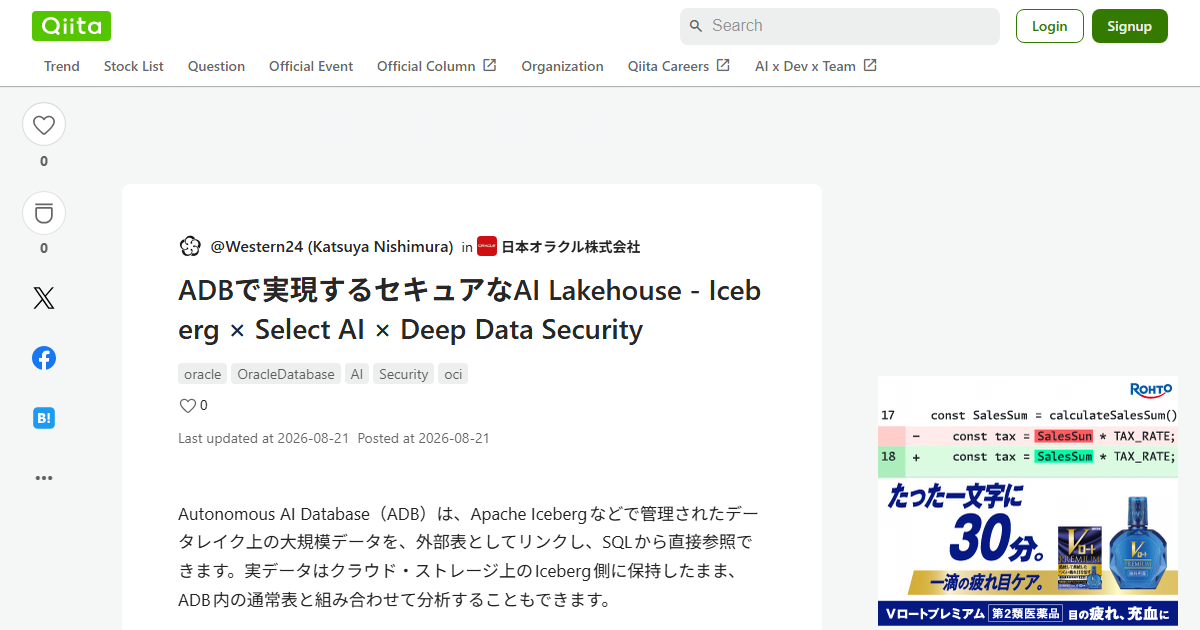
Task: Select the oracle tag
Action: [202, 374]
